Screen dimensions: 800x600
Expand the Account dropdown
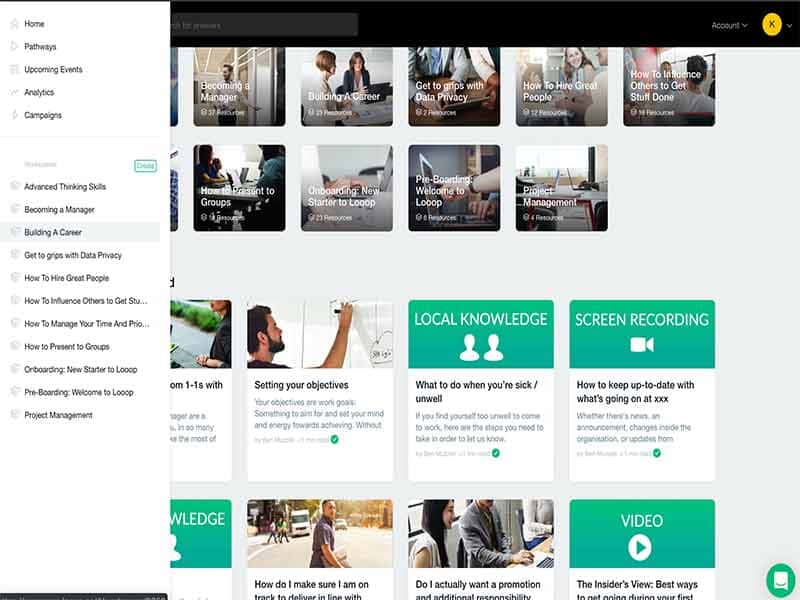729,25
